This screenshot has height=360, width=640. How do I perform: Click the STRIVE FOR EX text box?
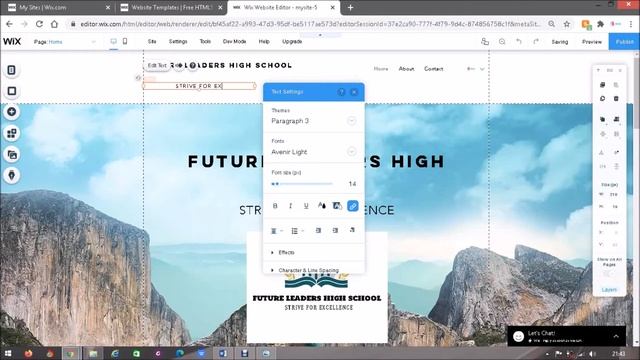[x=199, y=86]
